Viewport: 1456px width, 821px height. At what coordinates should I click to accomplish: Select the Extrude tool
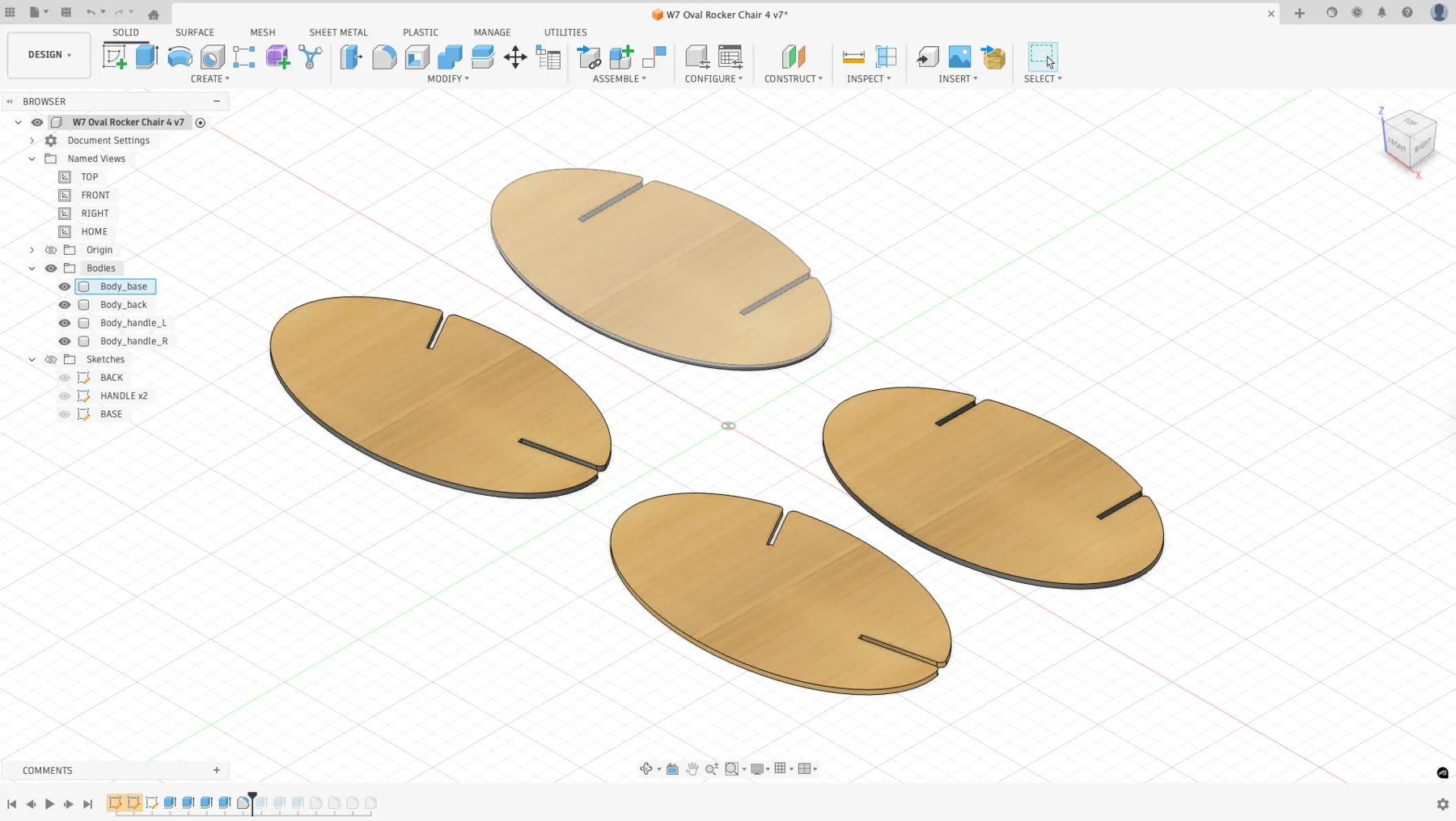coord(146,57)
